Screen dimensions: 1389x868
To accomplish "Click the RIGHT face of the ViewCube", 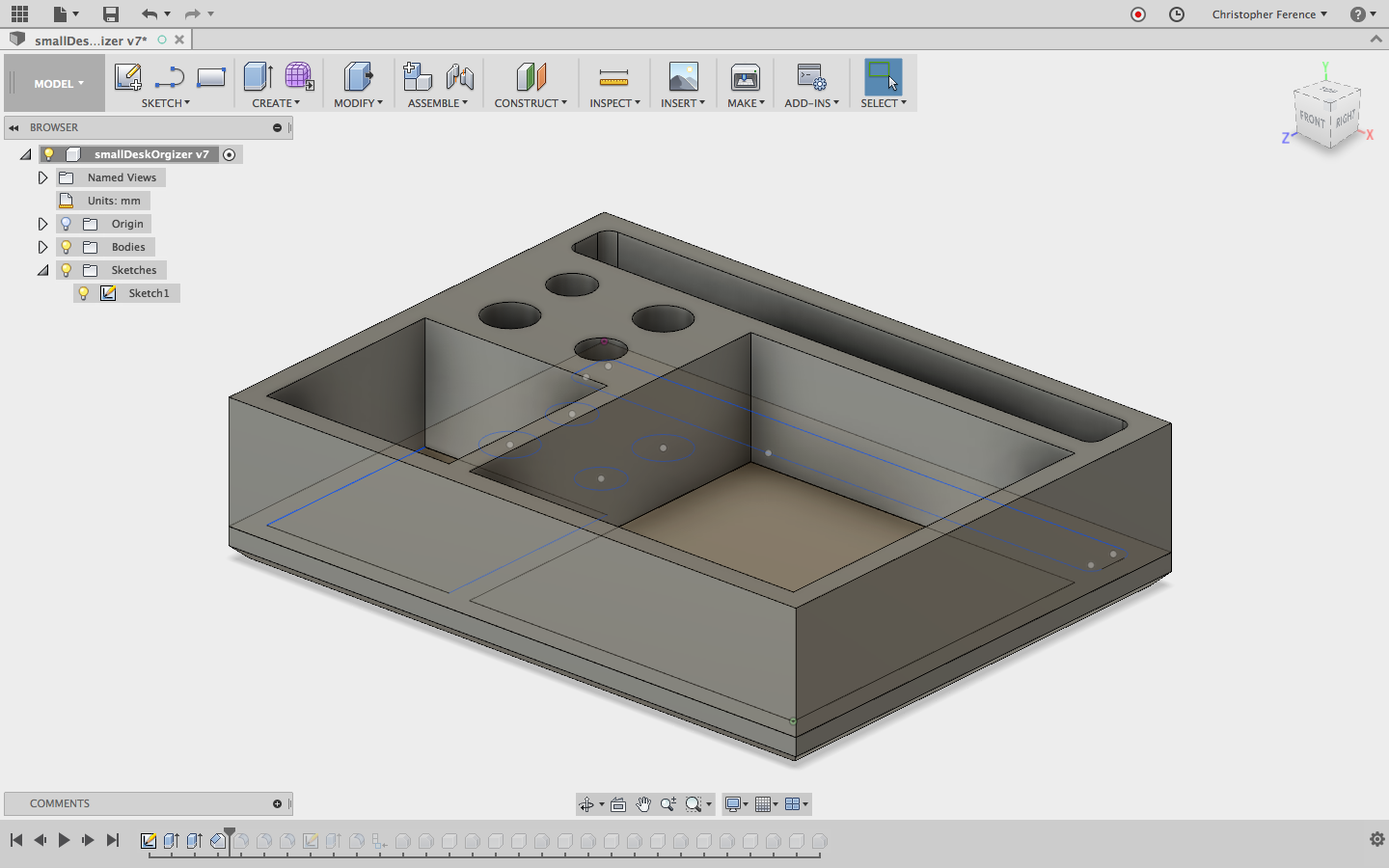I will click(1346, 119).
